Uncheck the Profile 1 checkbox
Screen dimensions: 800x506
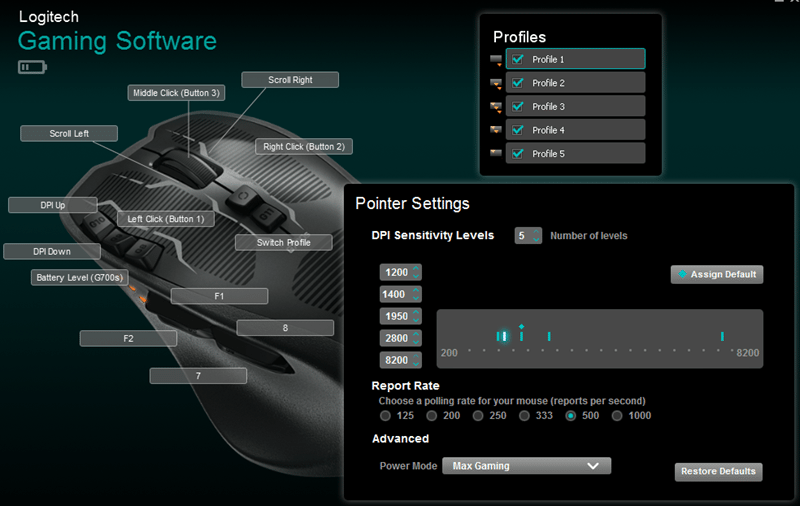(517, 59)
